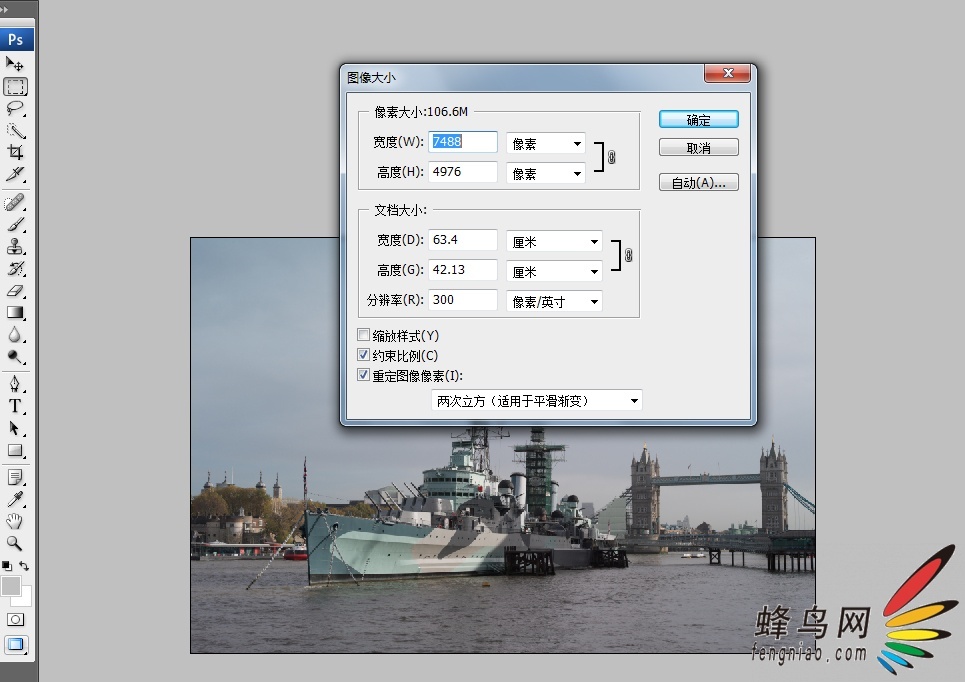Image resolution: width=965 pixels, height=682 pixels.
Task: Click the 确定 button
Action: pyautogui.click(x=698, y=120)
